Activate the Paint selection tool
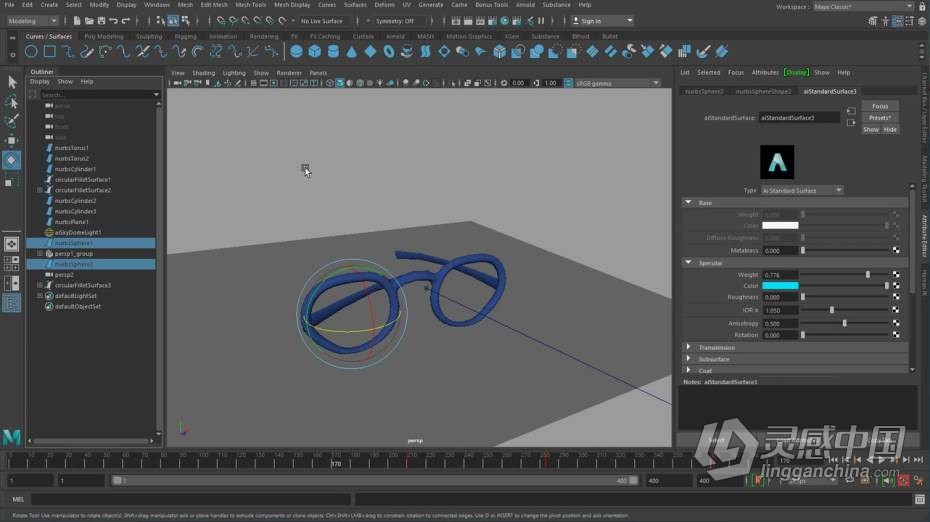Image resolution: width=930 pixels, height=522 pixels. (11, 122)
